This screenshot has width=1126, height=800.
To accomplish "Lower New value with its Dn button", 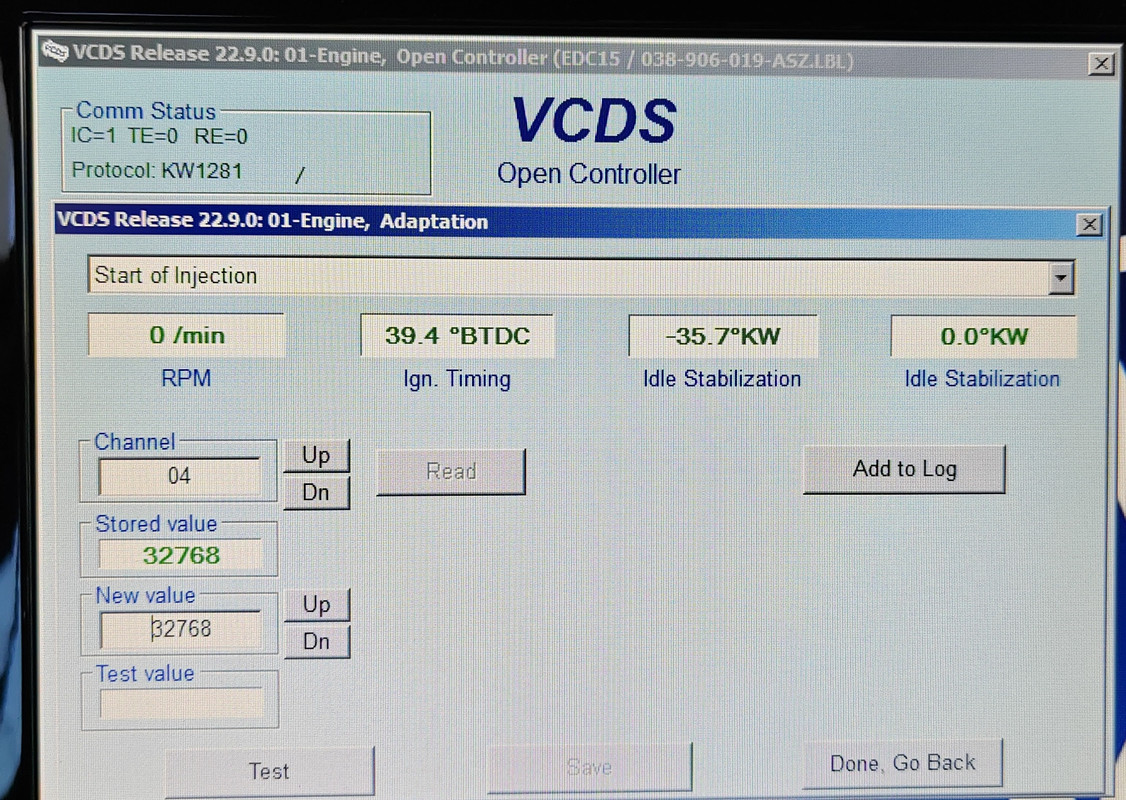I will 317,641.
